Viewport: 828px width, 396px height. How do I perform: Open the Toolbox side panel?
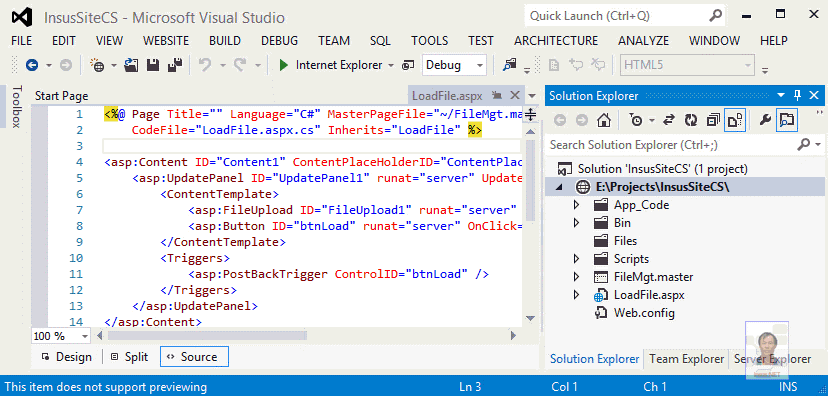[x=17, y=106]
